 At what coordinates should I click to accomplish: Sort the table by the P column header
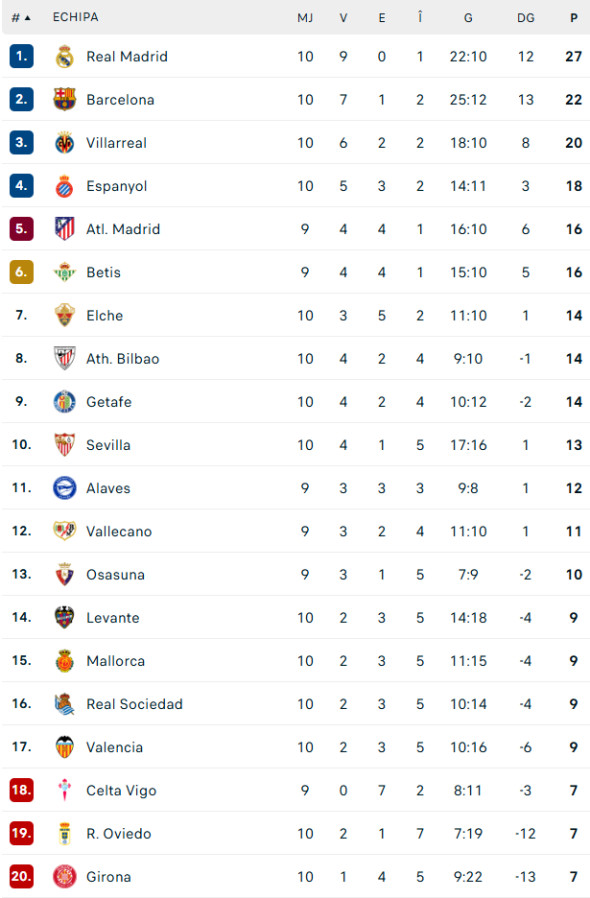tap(573, 17)
